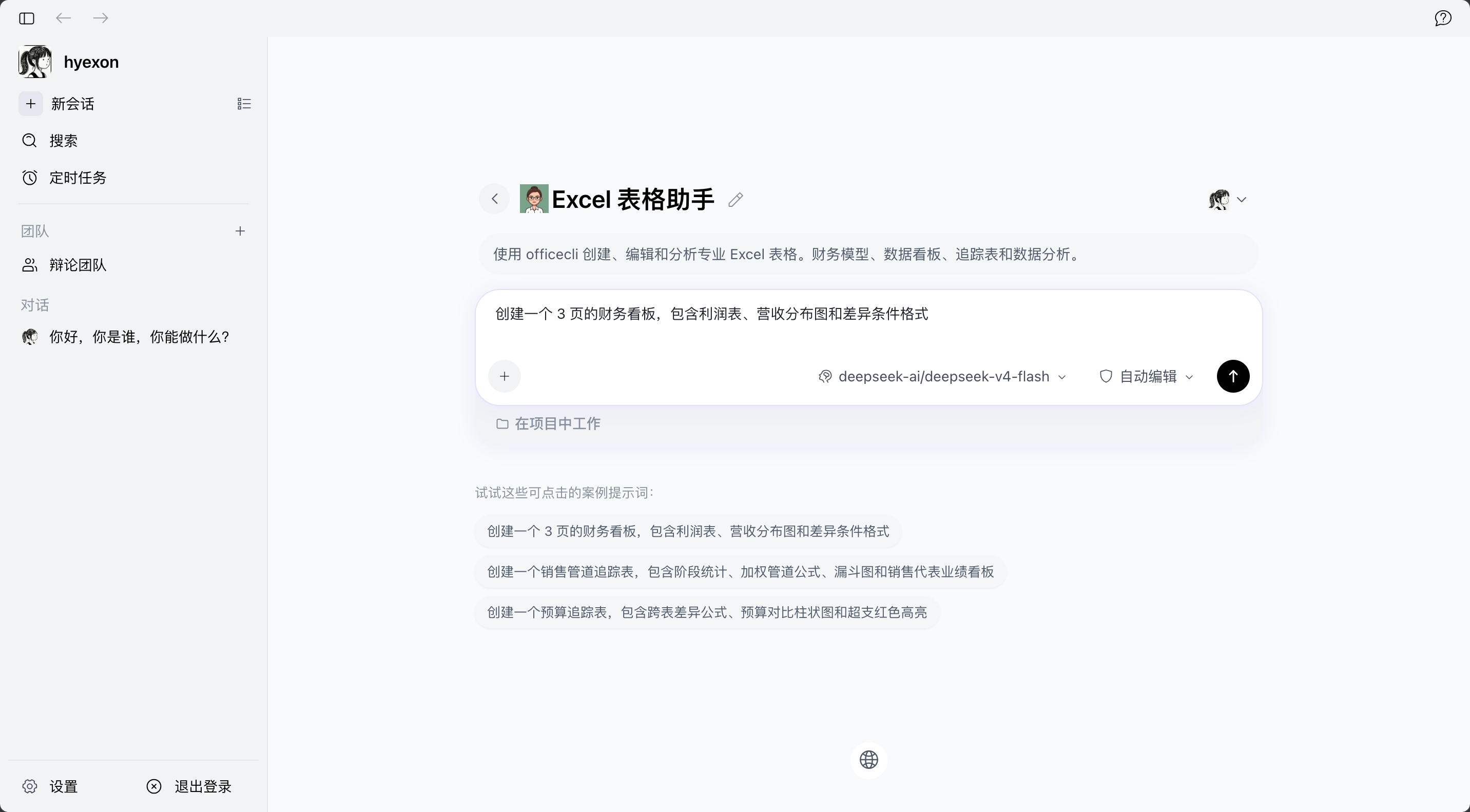Select the 销售管道追踪表 example prompt
Image resolution: width=1470 pixels, height=812 pixels.
[740, 572]
